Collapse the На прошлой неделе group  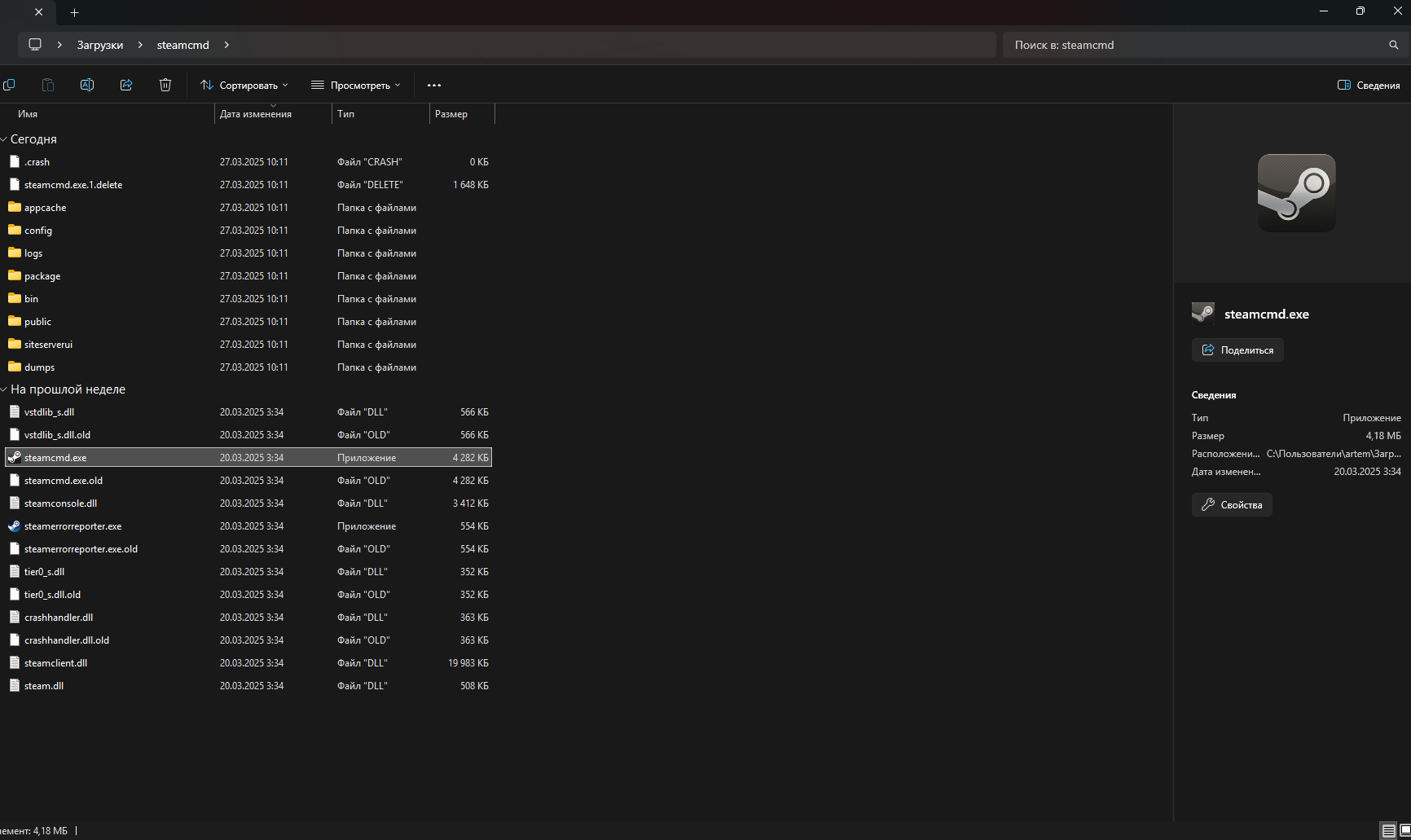4,389
